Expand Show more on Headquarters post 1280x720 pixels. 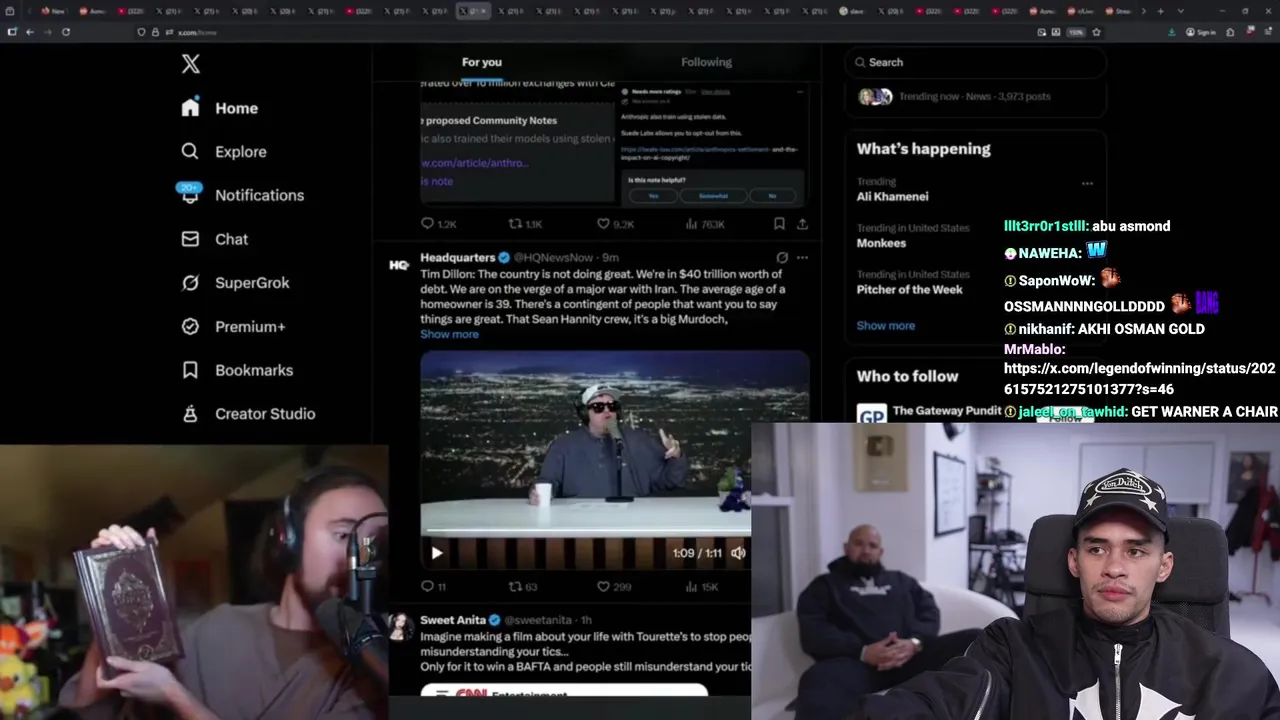click(449, 334)
